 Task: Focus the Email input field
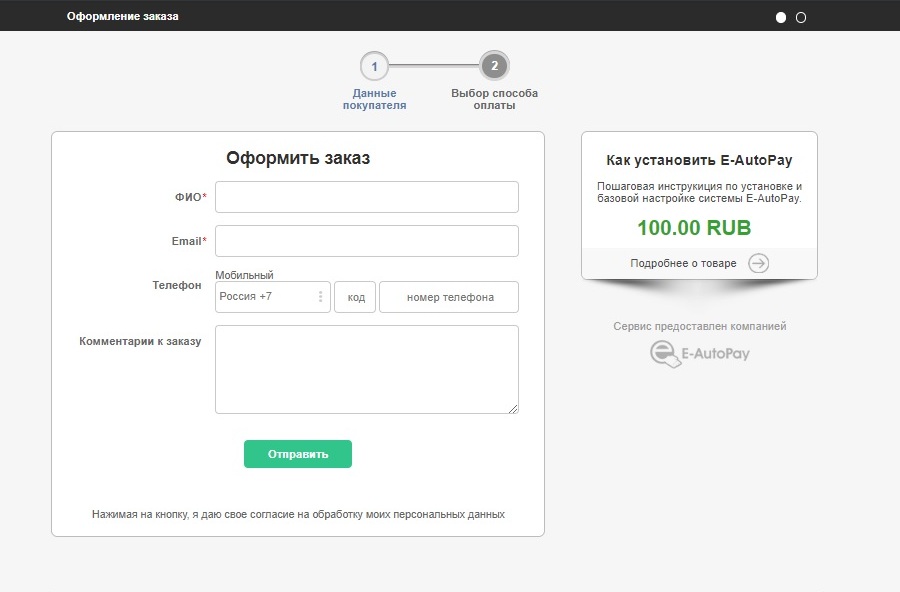click(366, 241)
